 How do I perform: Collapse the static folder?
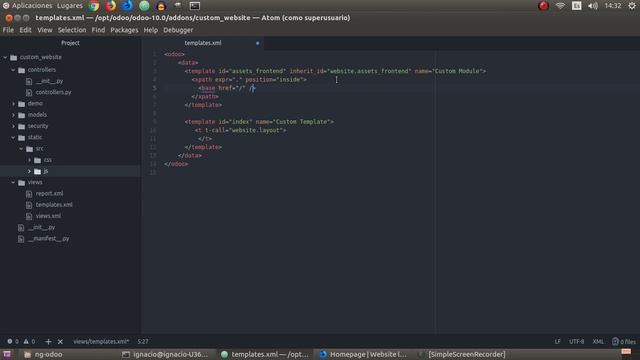(x=13, y=138)
